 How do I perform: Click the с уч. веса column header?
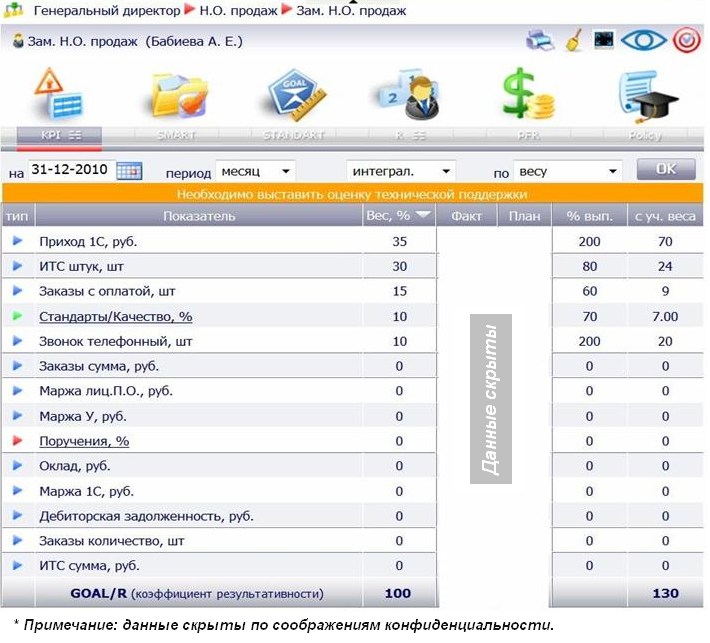click(665, 216)
